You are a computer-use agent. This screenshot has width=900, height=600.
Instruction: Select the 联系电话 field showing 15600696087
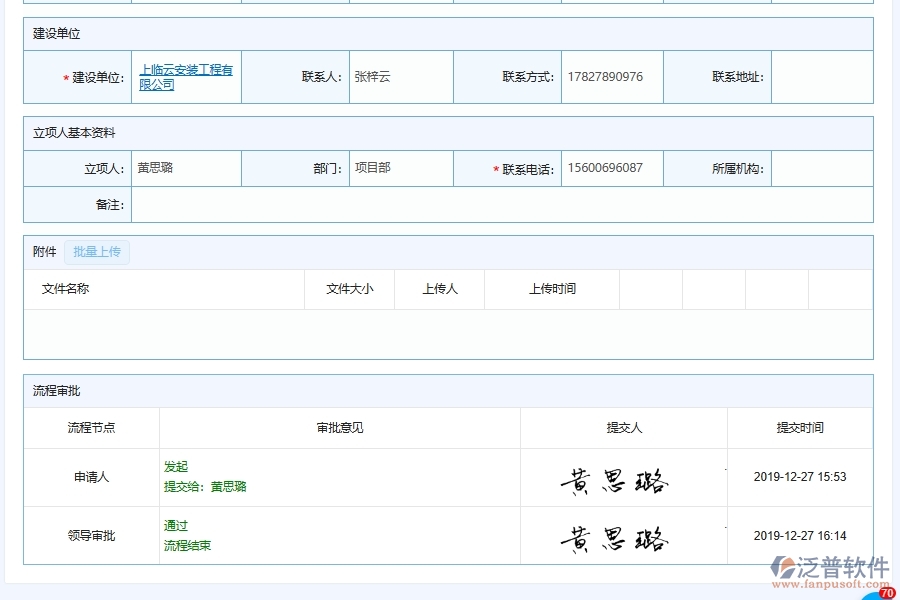[611, 168]
